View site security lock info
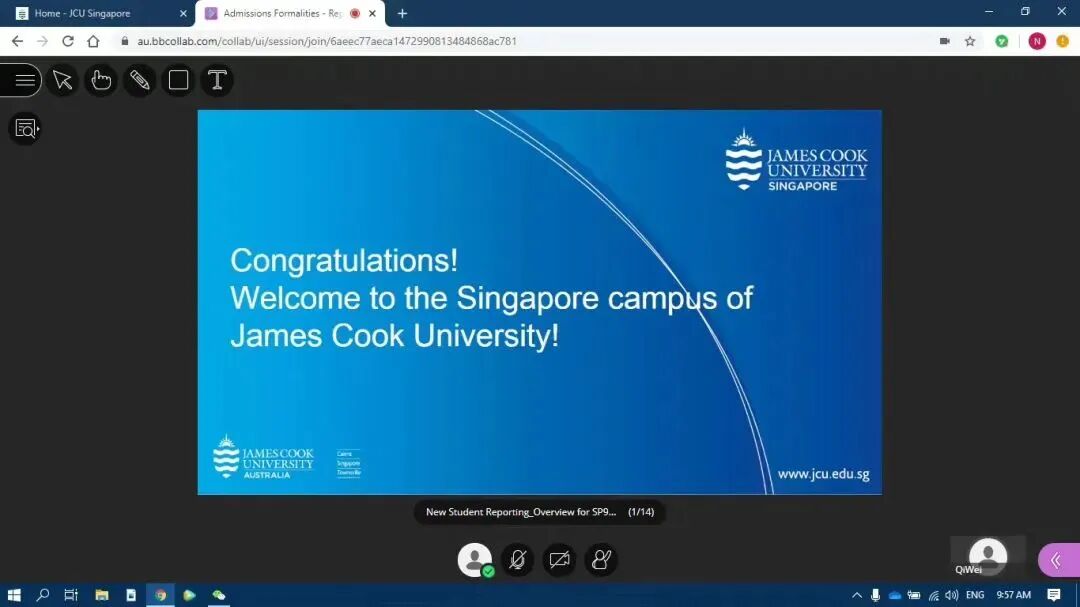 point(125,41)
